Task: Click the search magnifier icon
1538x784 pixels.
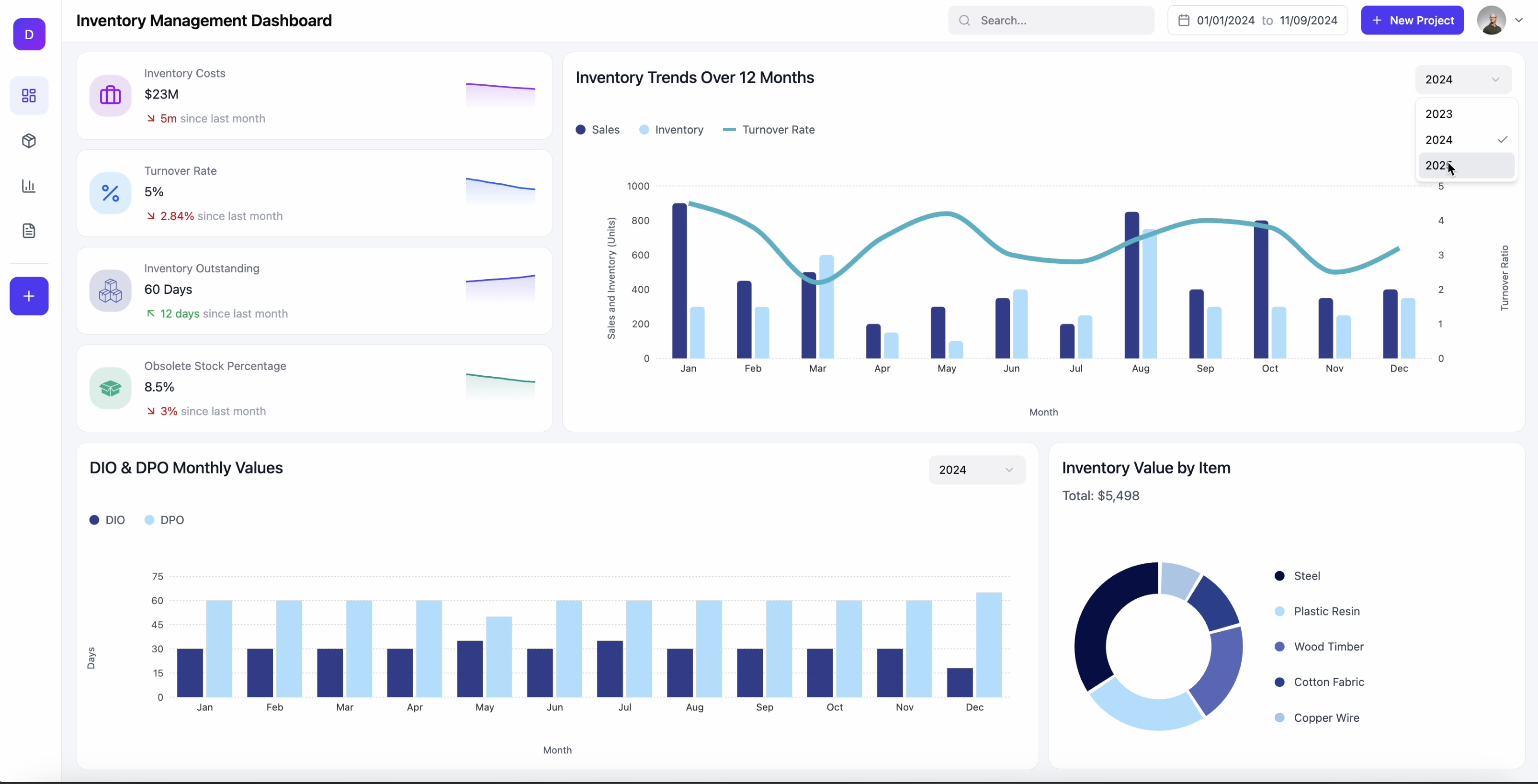Action: click(964, 20)
